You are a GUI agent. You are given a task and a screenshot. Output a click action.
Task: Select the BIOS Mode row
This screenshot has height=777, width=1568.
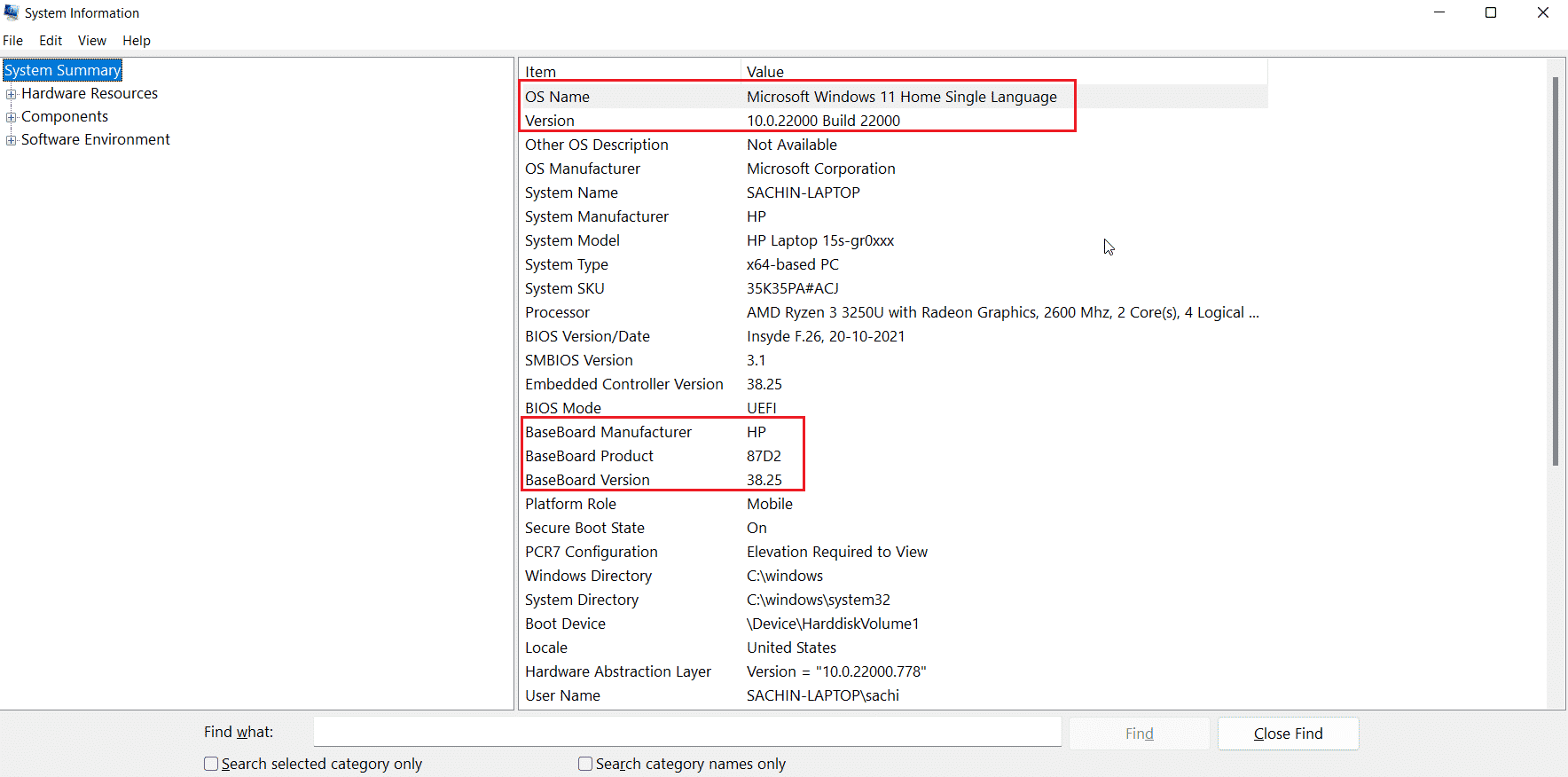[x=893, y=408]
